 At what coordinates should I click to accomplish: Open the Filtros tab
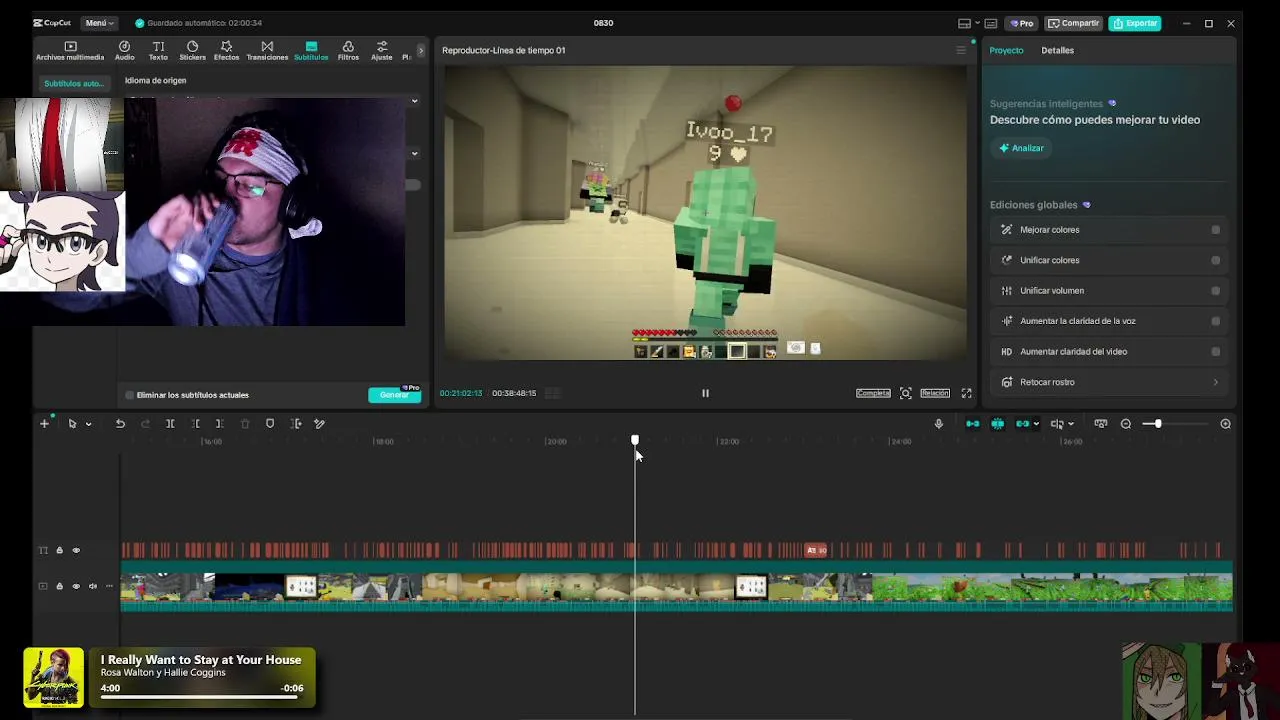[x=348, y=51]
